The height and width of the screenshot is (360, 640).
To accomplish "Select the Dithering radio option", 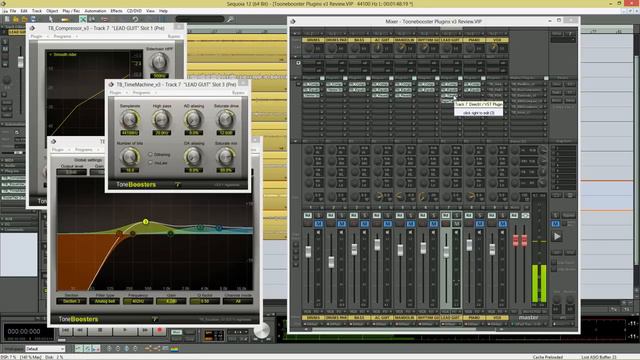I will (x=150, y=155).
